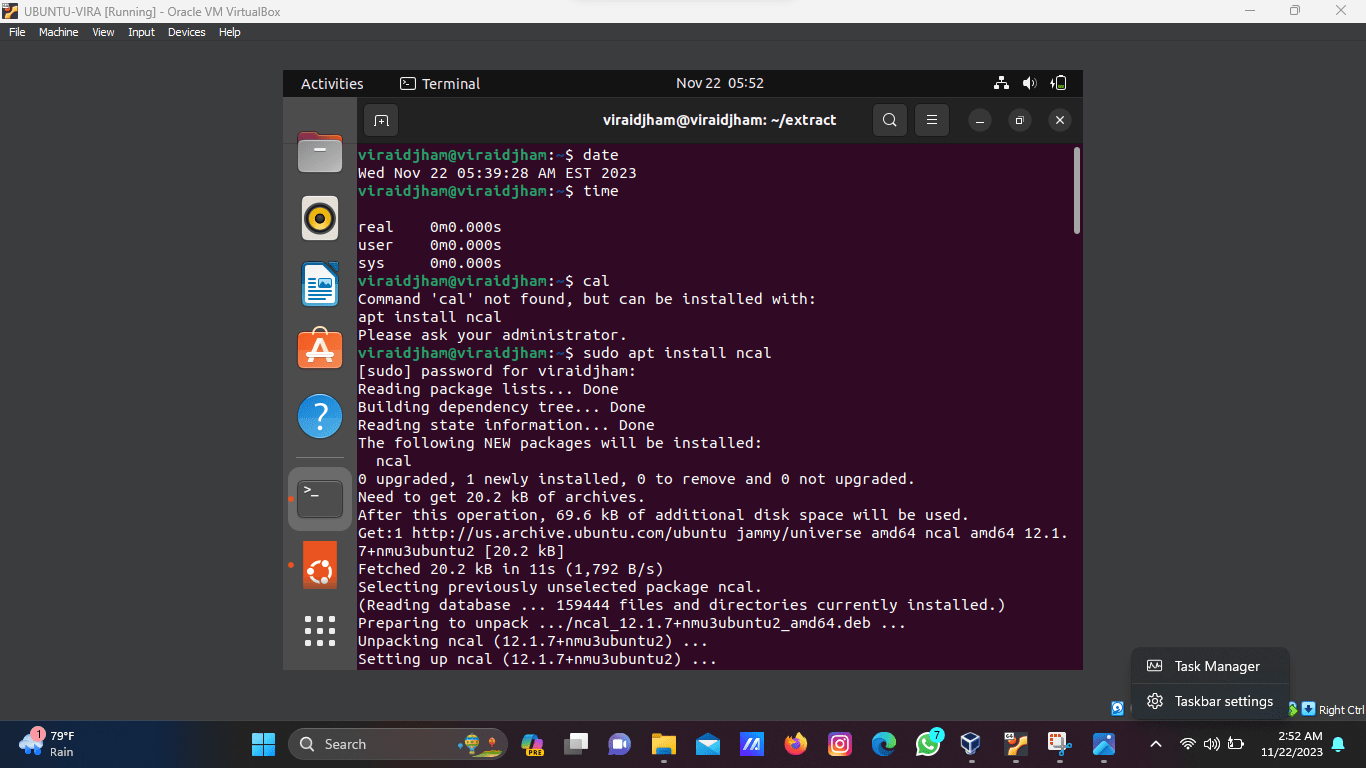Select the VirtualBox icon on the taskbar
1366x768 pixels.
(x=970, y=744)
